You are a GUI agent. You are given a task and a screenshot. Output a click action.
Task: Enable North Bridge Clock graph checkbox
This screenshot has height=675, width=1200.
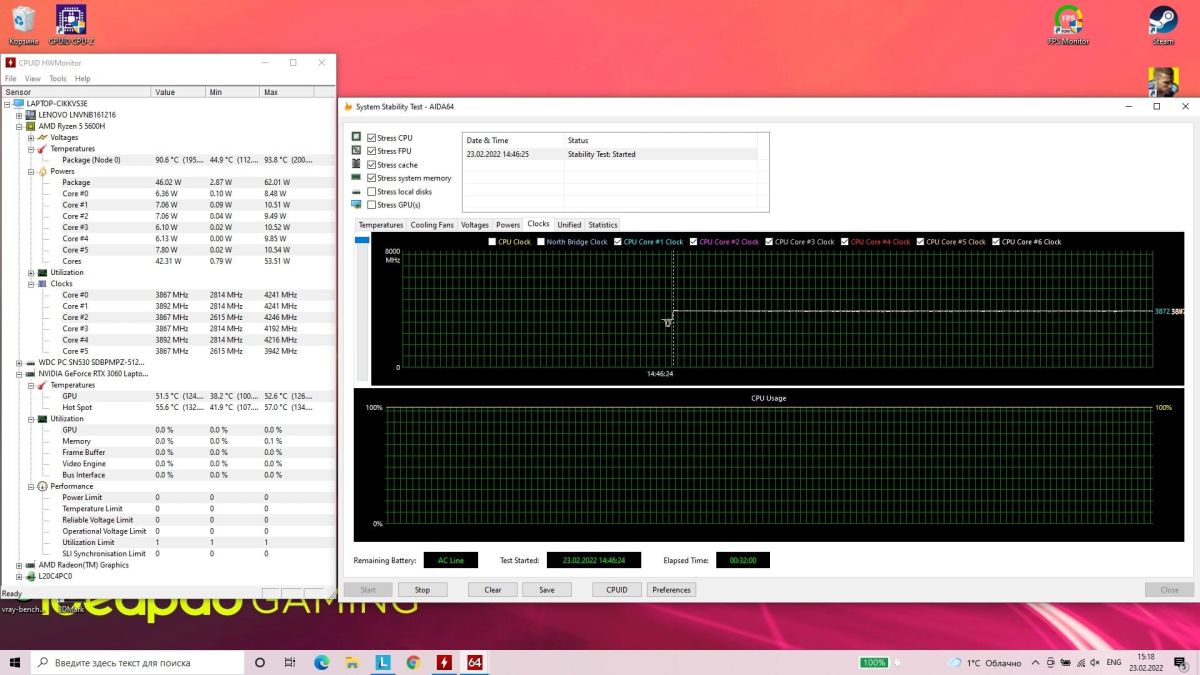(x=541, y=242)
